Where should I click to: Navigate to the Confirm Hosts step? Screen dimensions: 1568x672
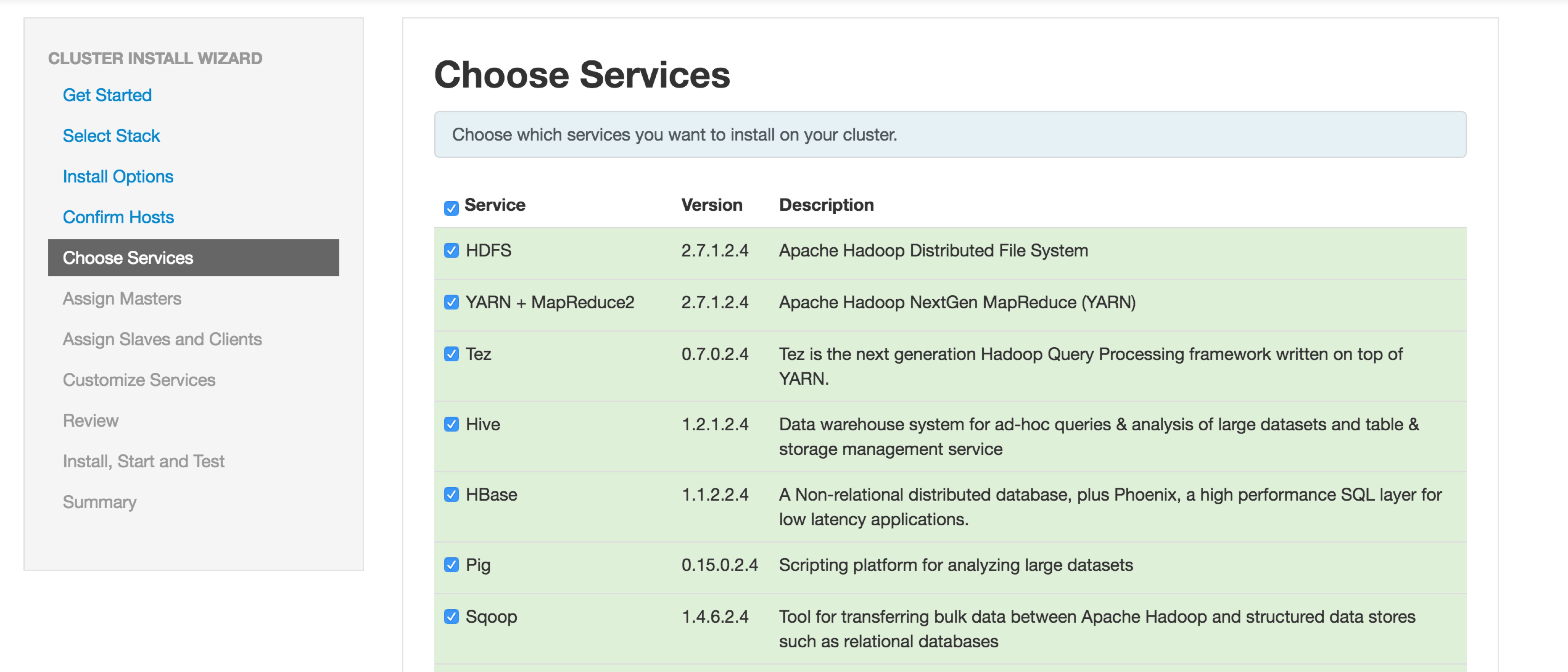(118, 217)
